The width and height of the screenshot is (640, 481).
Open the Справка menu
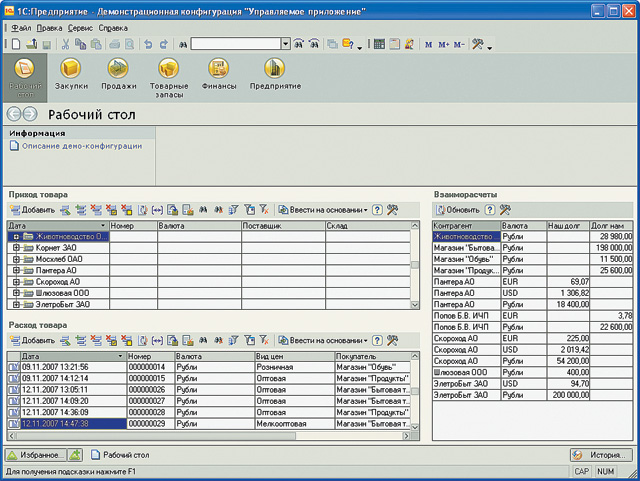pyautogui.click(x=112, y=28)
